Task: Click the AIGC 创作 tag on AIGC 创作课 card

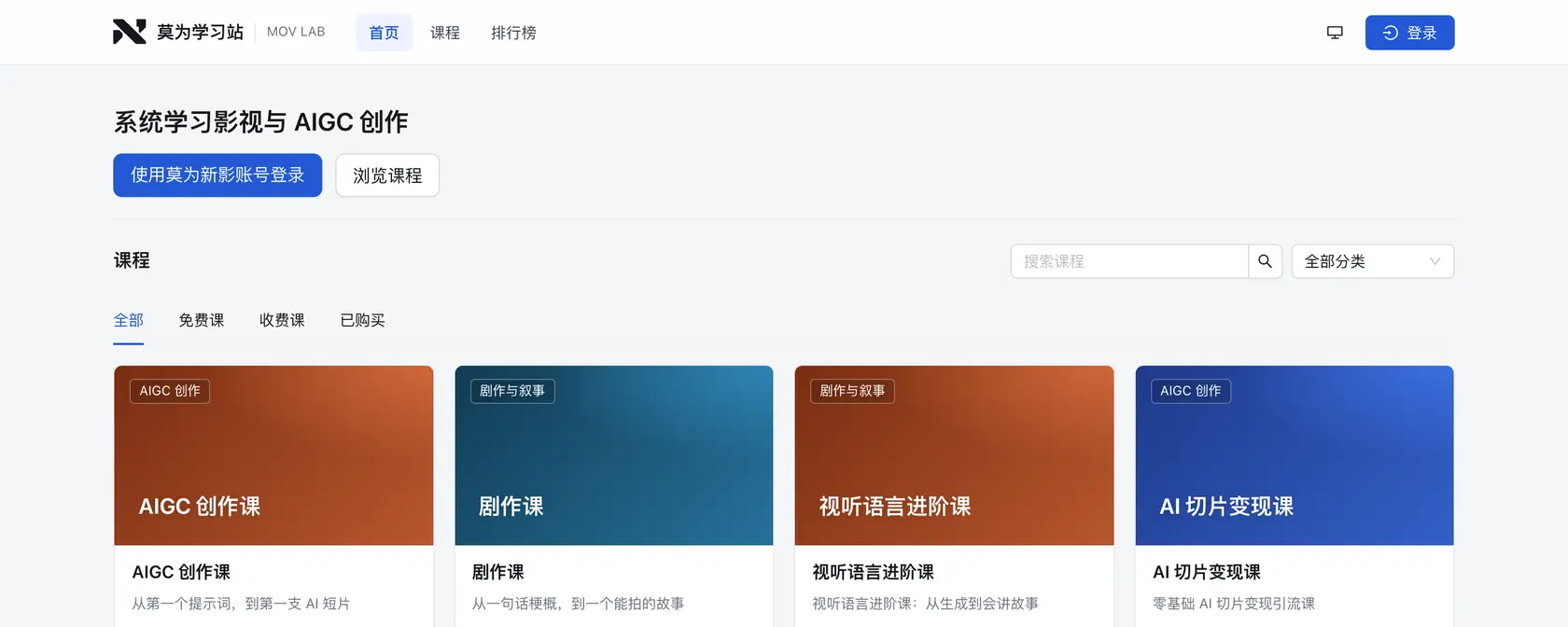Action: [x=170, y=391]
